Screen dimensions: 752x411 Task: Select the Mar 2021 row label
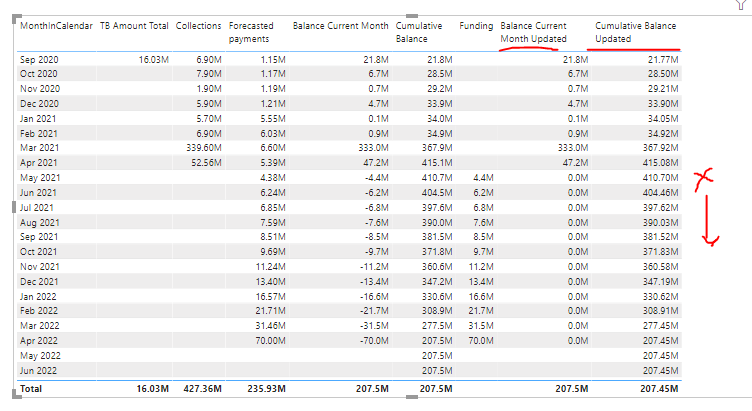click(39, 148)
